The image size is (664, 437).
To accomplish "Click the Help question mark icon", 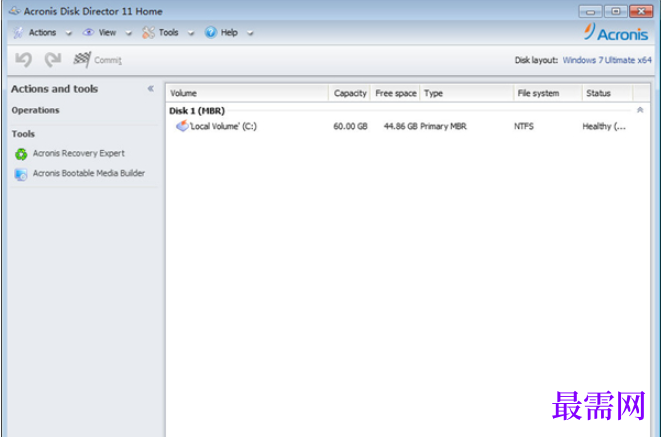I will click(x=210, y=32).
